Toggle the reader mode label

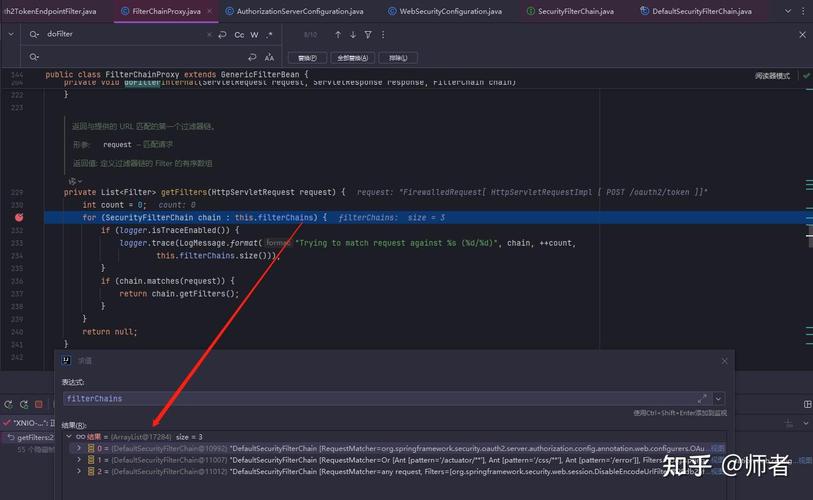coord(772,76)
